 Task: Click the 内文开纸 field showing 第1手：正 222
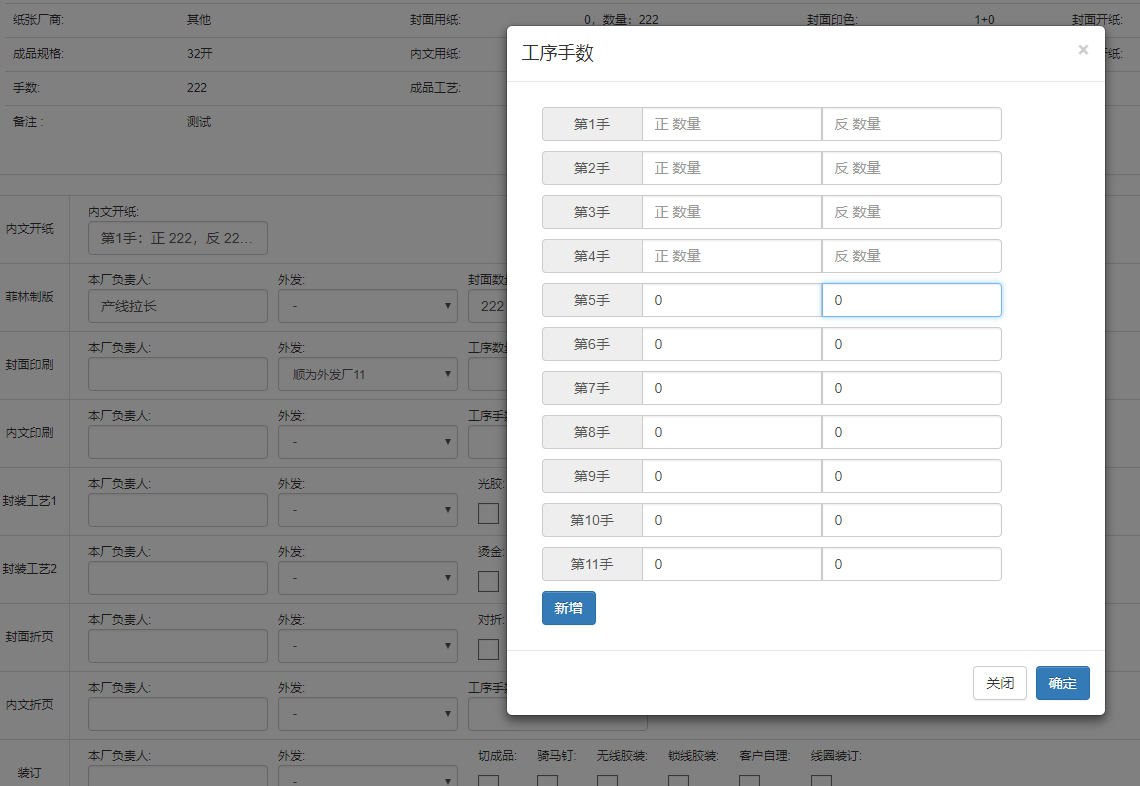coord(178,238)
